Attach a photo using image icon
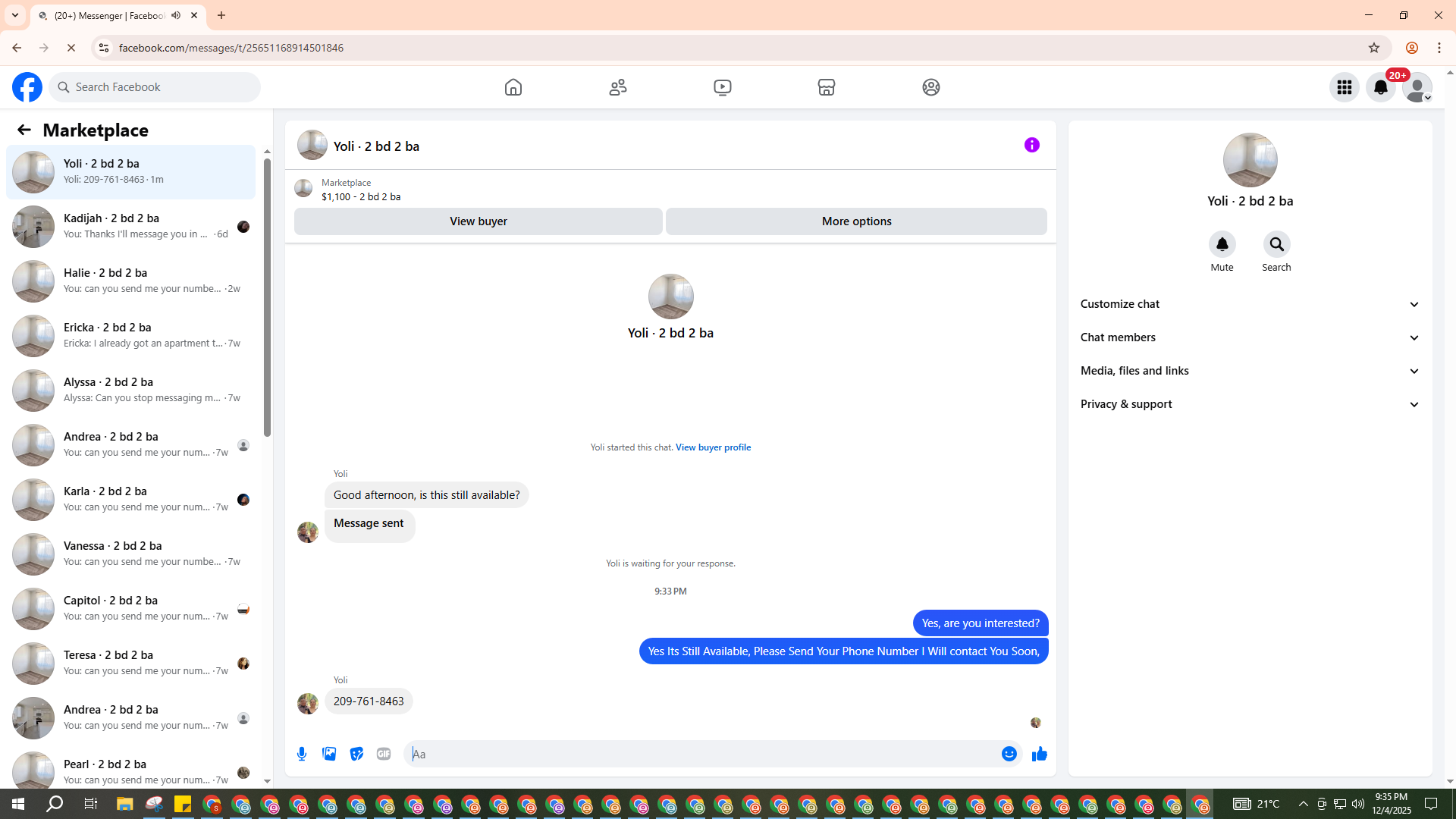 point(329,754)
